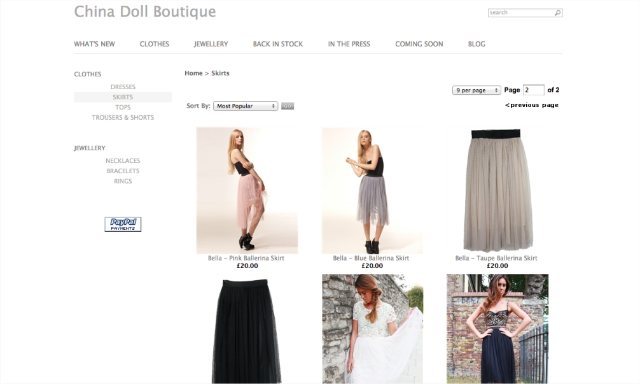This screenshot has height=384, width=640.
Task: Click the 'of 2' page count text
Action: (x=553, y=90)
